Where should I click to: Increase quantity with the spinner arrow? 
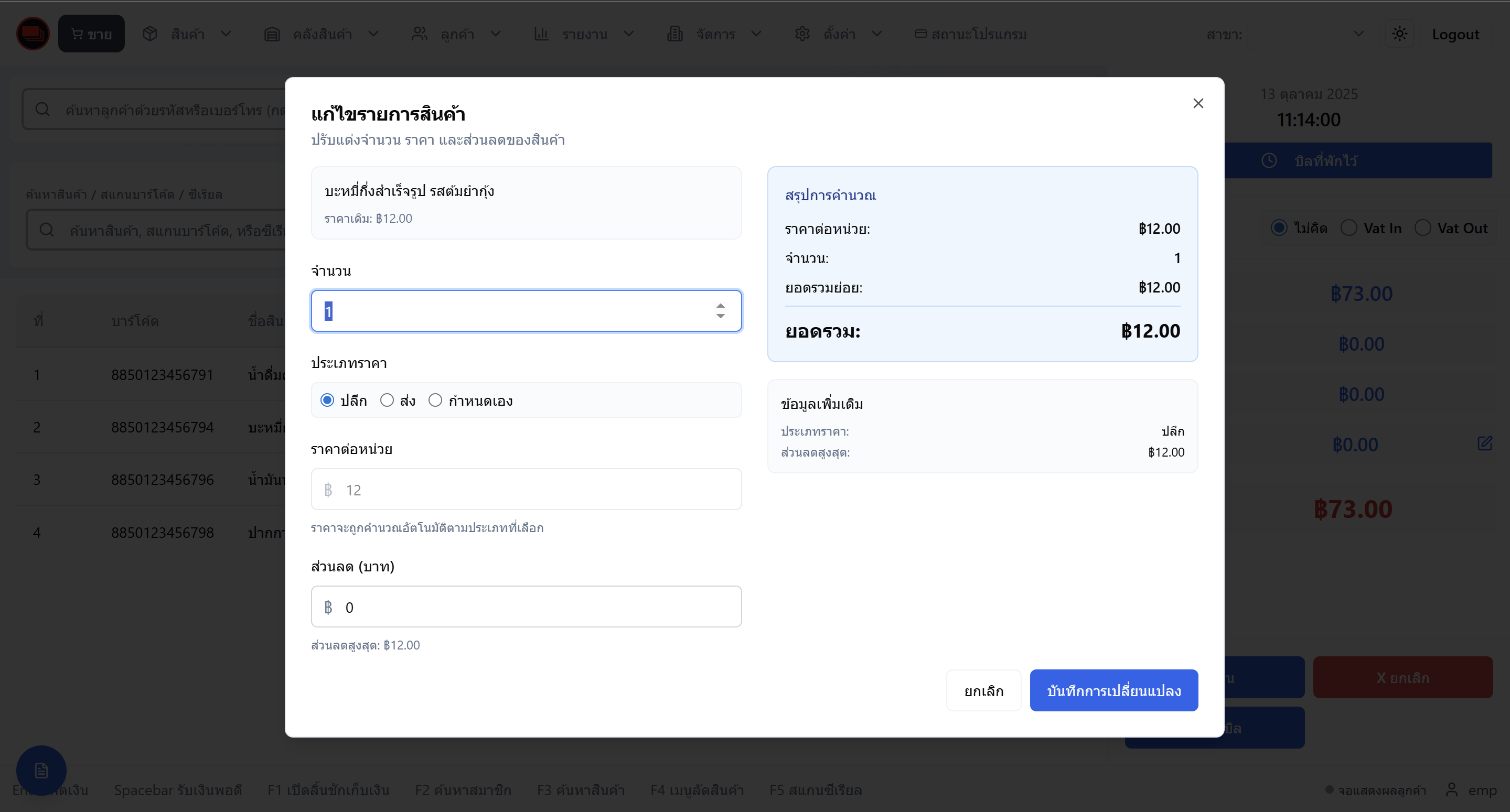[720, 305]
